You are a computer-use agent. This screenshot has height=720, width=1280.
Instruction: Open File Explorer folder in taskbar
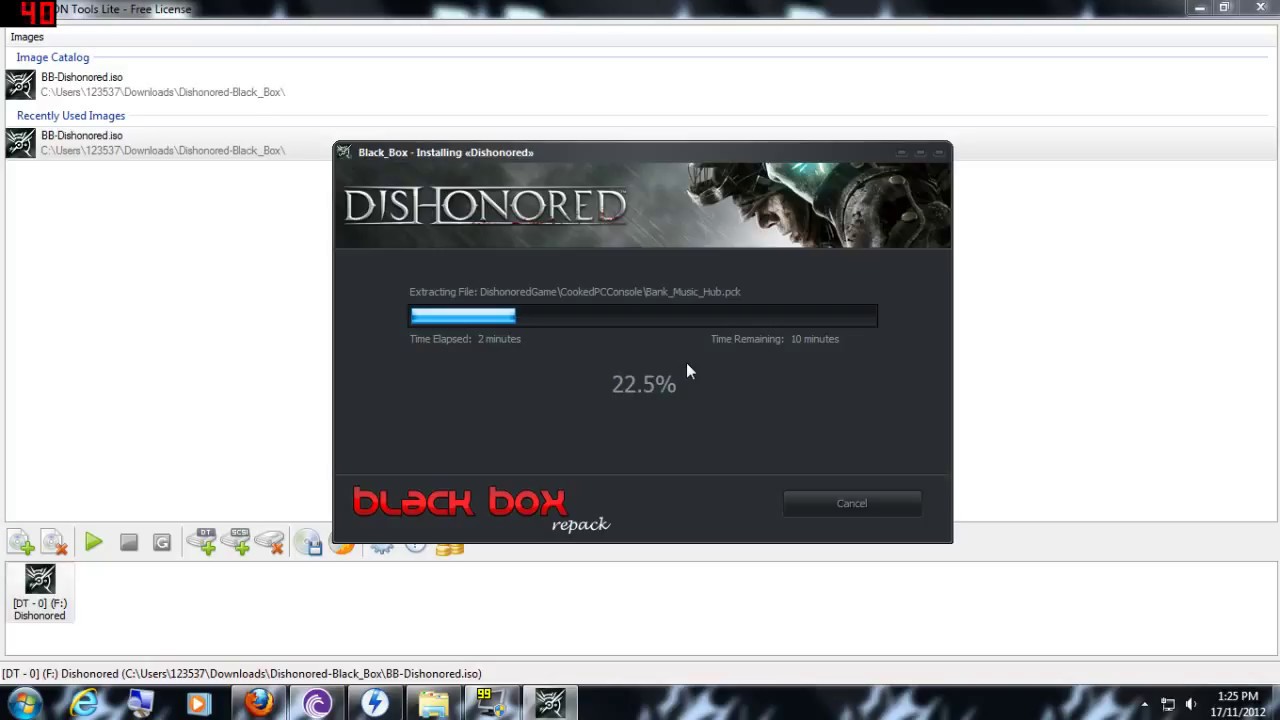(x=433, y=703)
